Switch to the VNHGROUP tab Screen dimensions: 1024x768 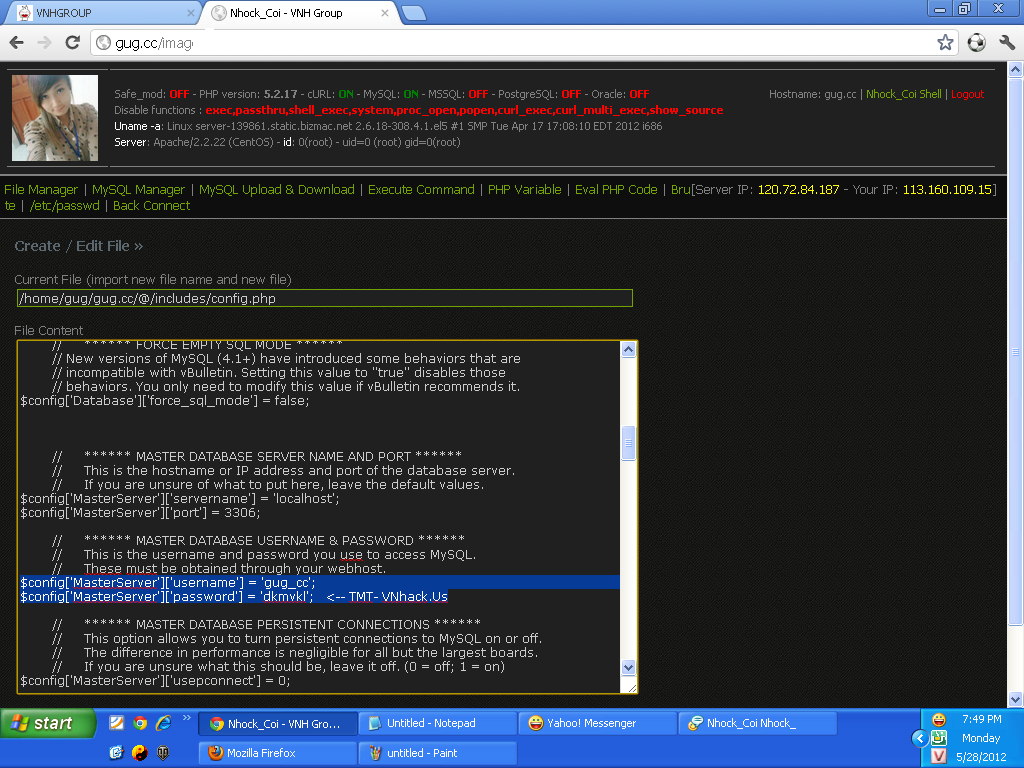point(101,13)
